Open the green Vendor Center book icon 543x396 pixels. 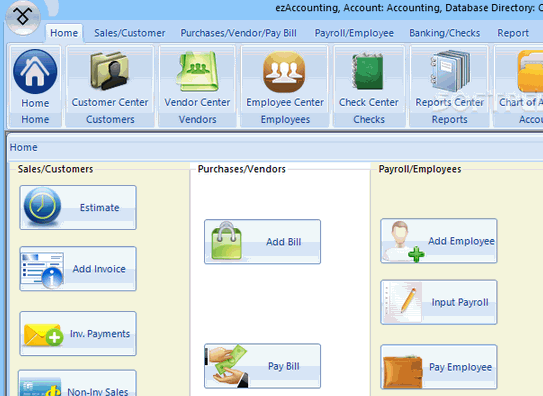(197, 71)
